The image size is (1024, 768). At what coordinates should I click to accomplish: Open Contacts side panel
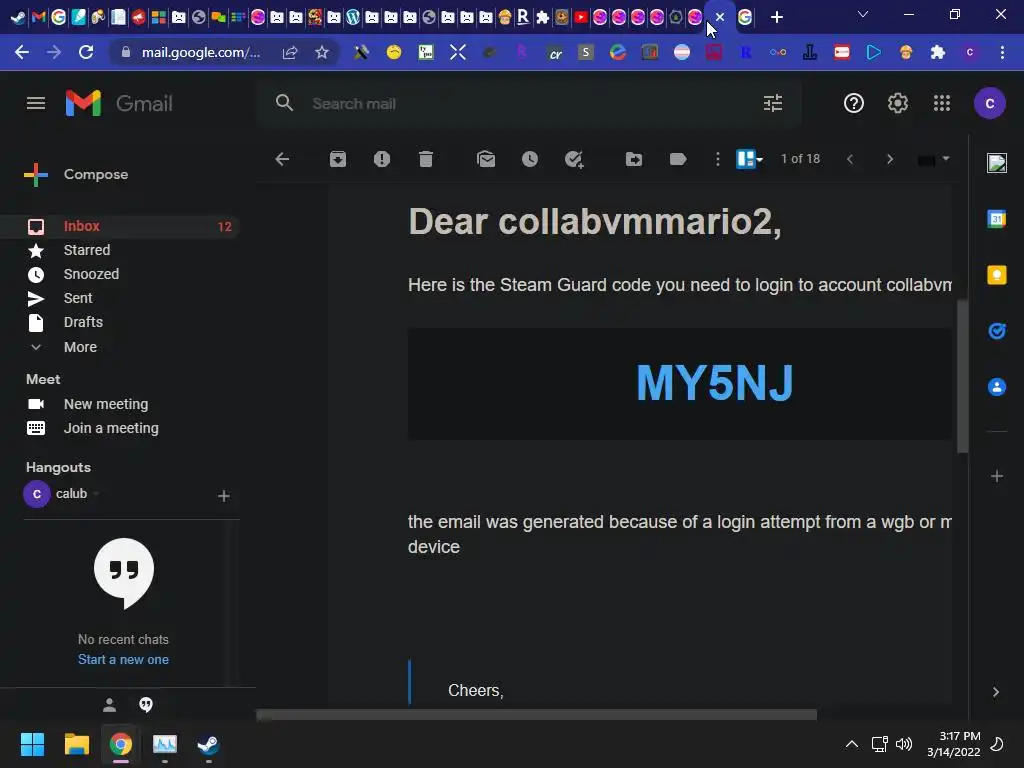997,387
